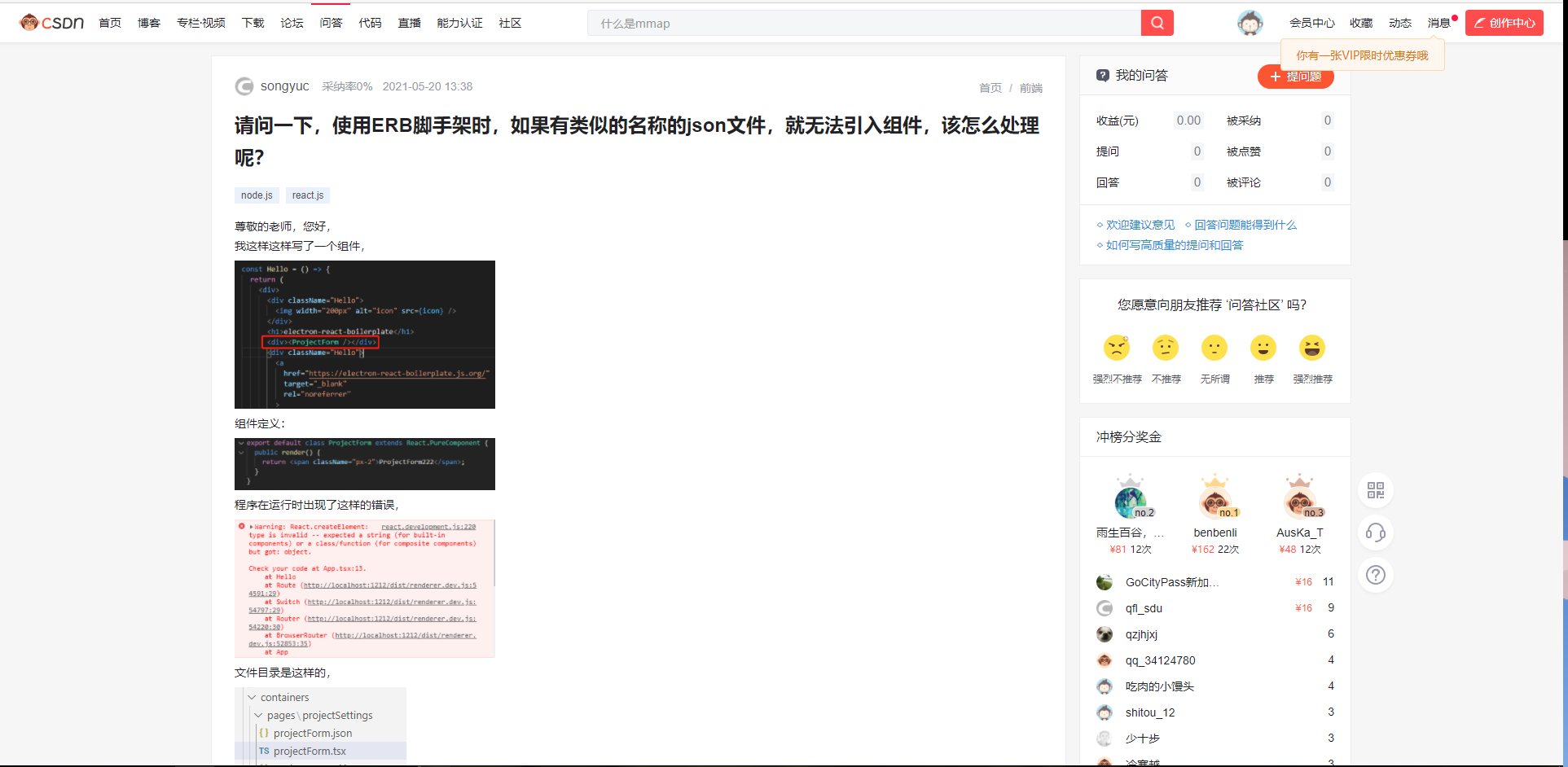Click qzjhjxj avatar in ranking list
This screenshot has width=1568, height=767.
click(x=1105, y=634)
